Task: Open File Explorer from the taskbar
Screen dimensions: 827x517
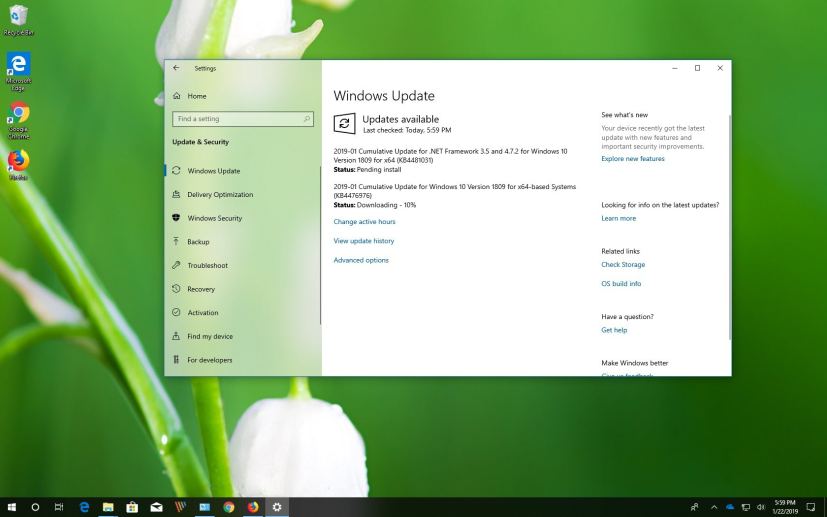Action: click(108, 507)
